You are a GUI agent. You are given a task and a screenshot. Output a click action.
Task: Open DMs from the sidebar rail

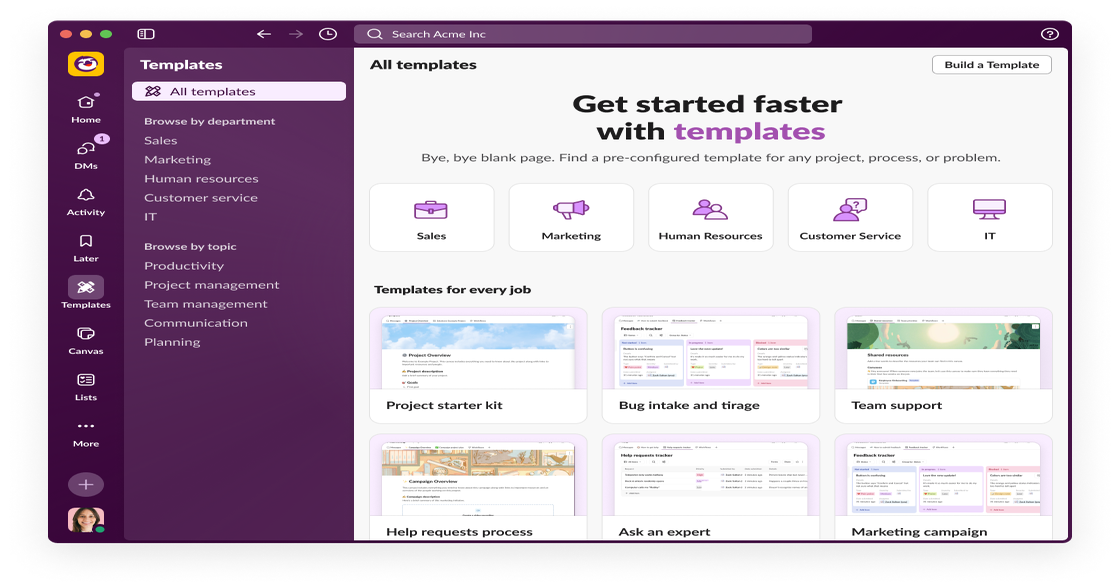click(86, 150)
